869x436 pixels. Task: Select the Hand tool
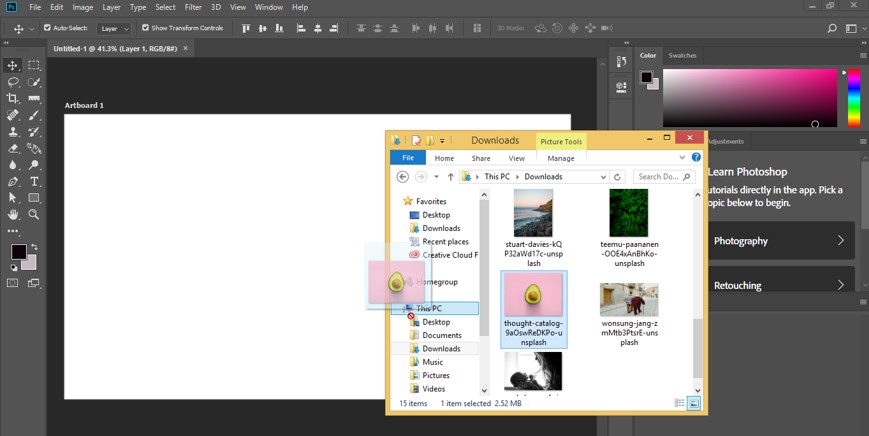pos(13,214)
